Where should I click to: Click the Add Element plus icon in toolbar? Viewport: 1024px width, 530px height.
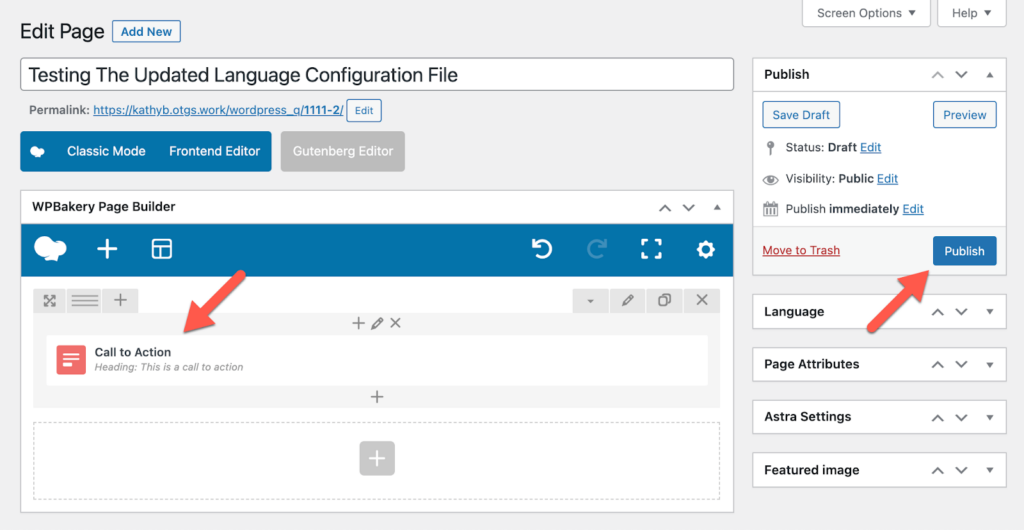[107, 249]
